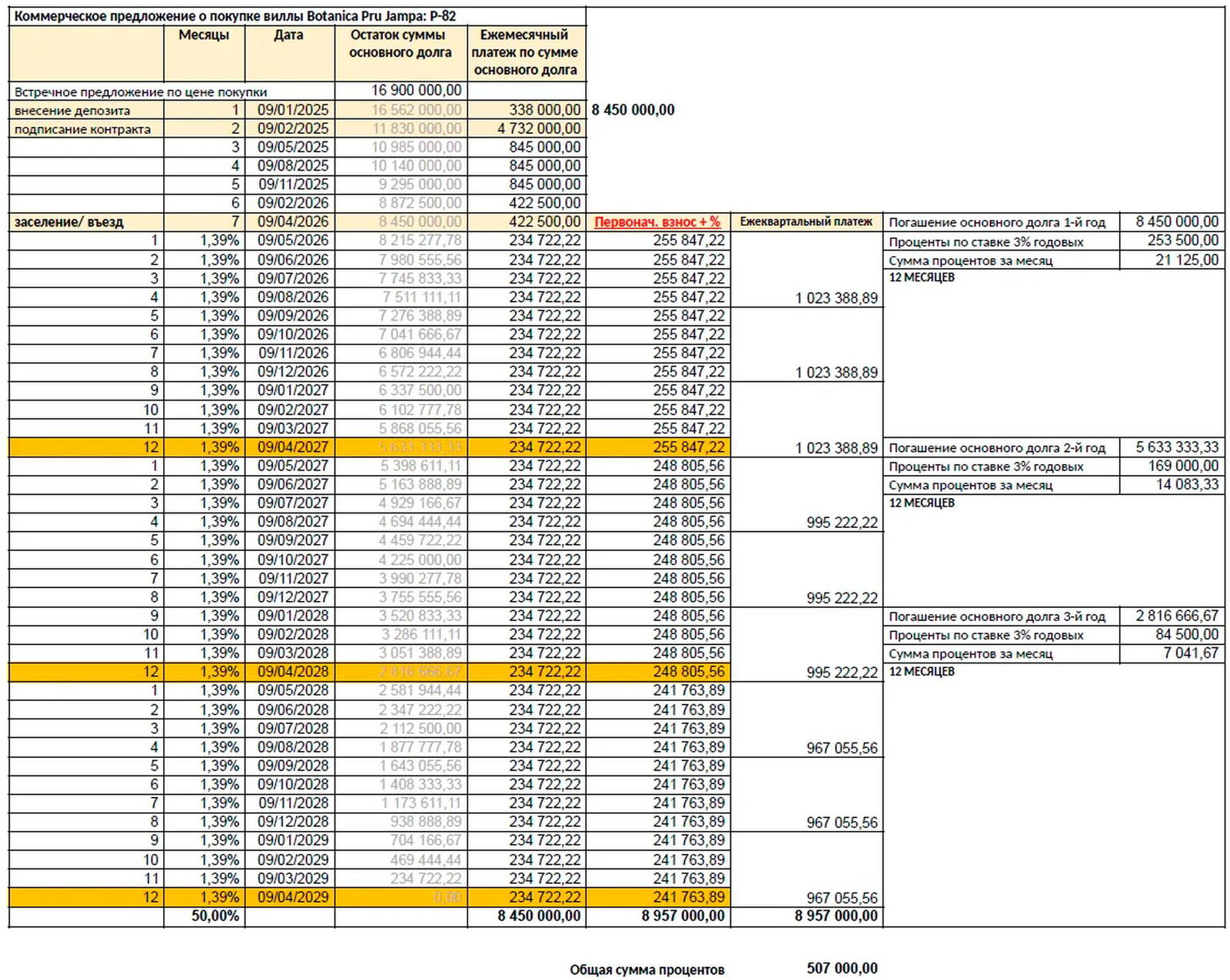This screenshot has width=1230, height=980.
Task: Click the red 'Первонач. взнос + %' header
Action: [x=657, y=221]
